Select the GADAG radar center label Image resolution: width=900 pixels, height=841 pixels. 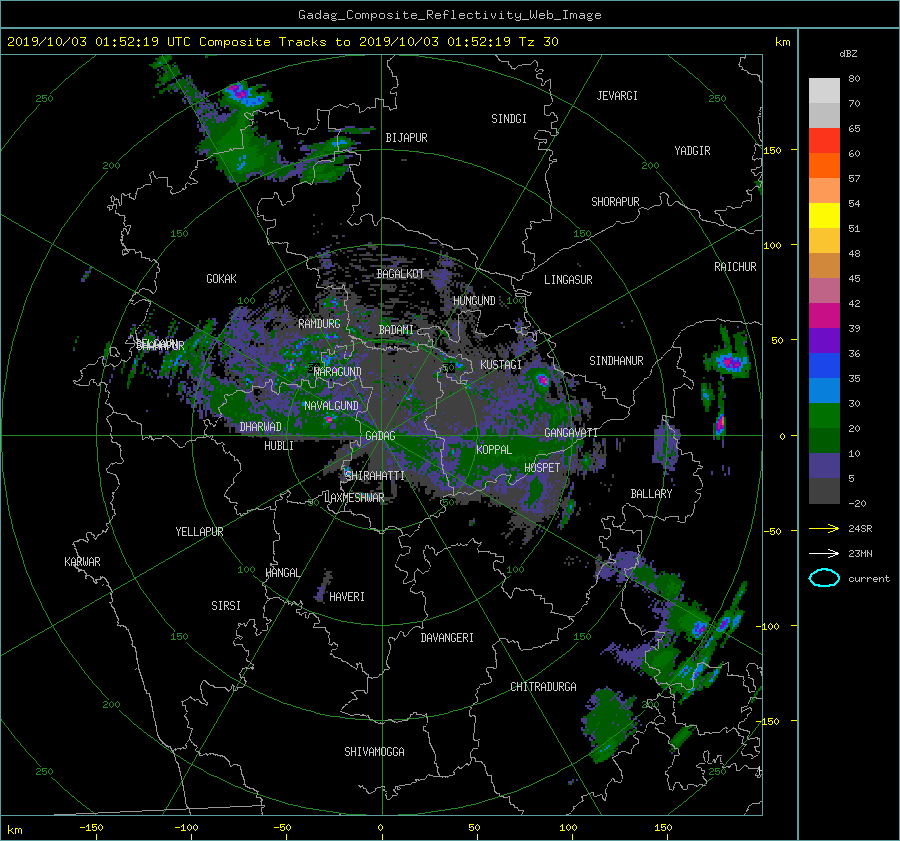click(x=380, y=436)
